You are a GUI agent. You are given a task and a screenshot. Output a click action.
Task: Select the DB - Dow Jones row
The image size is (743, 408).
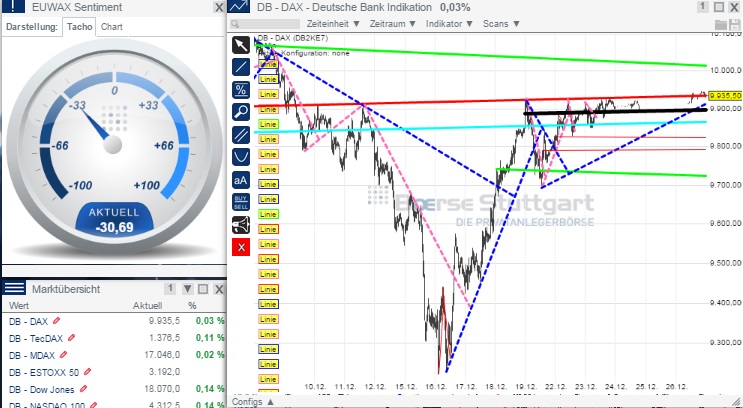[114, 390]
